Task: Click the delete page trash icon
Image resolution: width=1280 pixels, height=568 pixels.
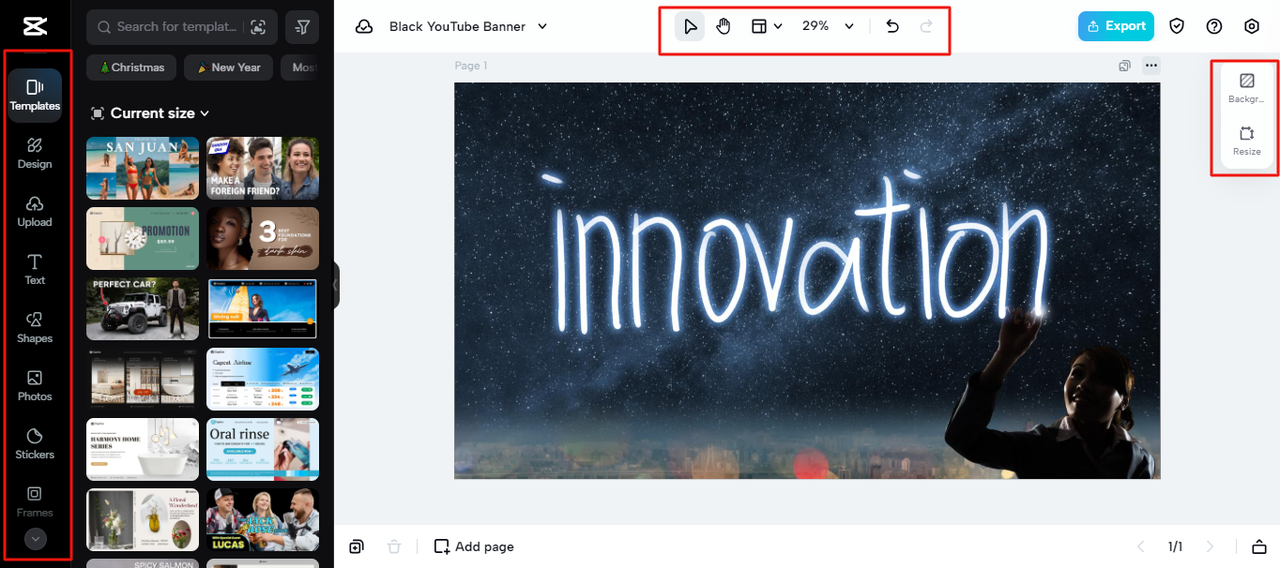Action: [x=394, y=547]
